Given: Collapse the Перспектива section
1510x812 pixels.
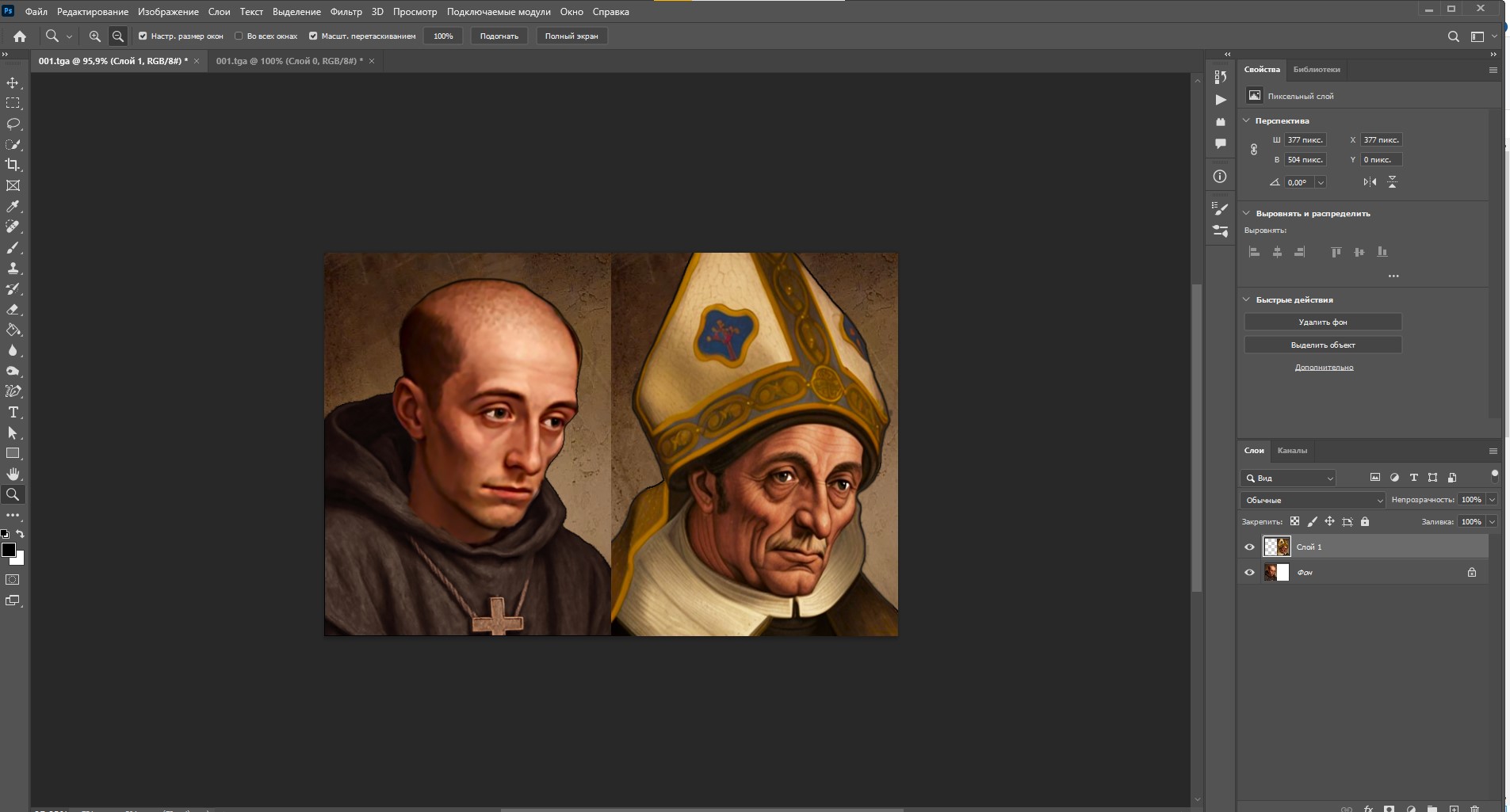Looking at the screenshot, I should [x=1246, y=121].
